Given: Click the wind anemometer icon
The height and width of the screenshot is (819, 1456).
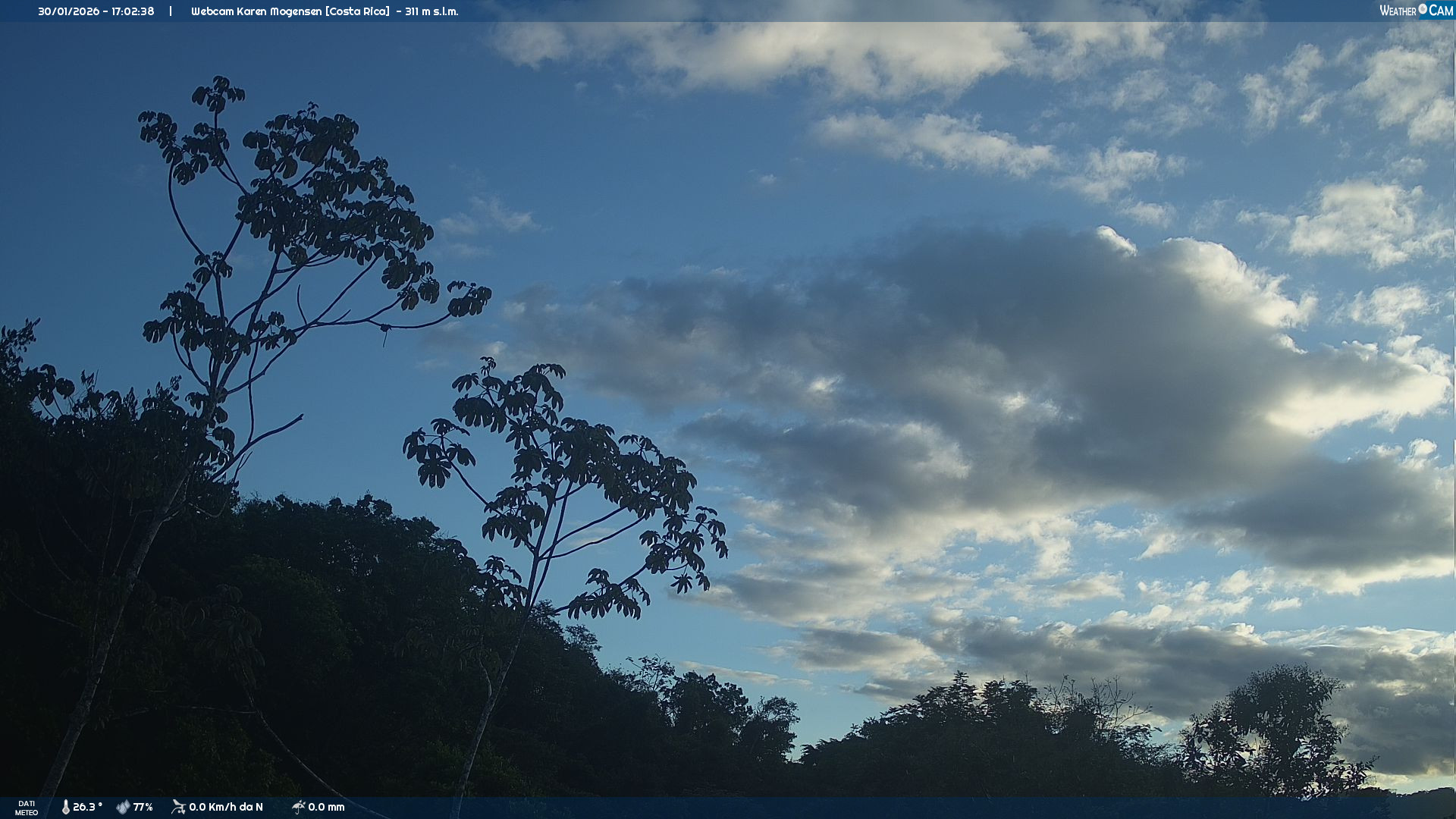Looking at the screenshot, I should (178, 807).
